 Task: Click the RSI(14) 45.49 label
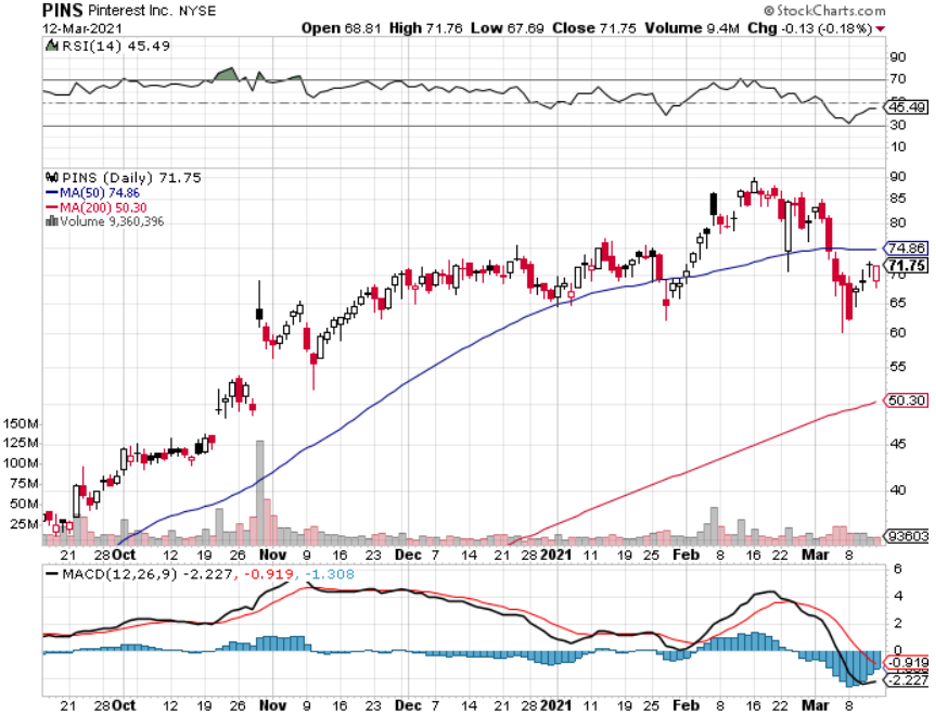point(116,46)
